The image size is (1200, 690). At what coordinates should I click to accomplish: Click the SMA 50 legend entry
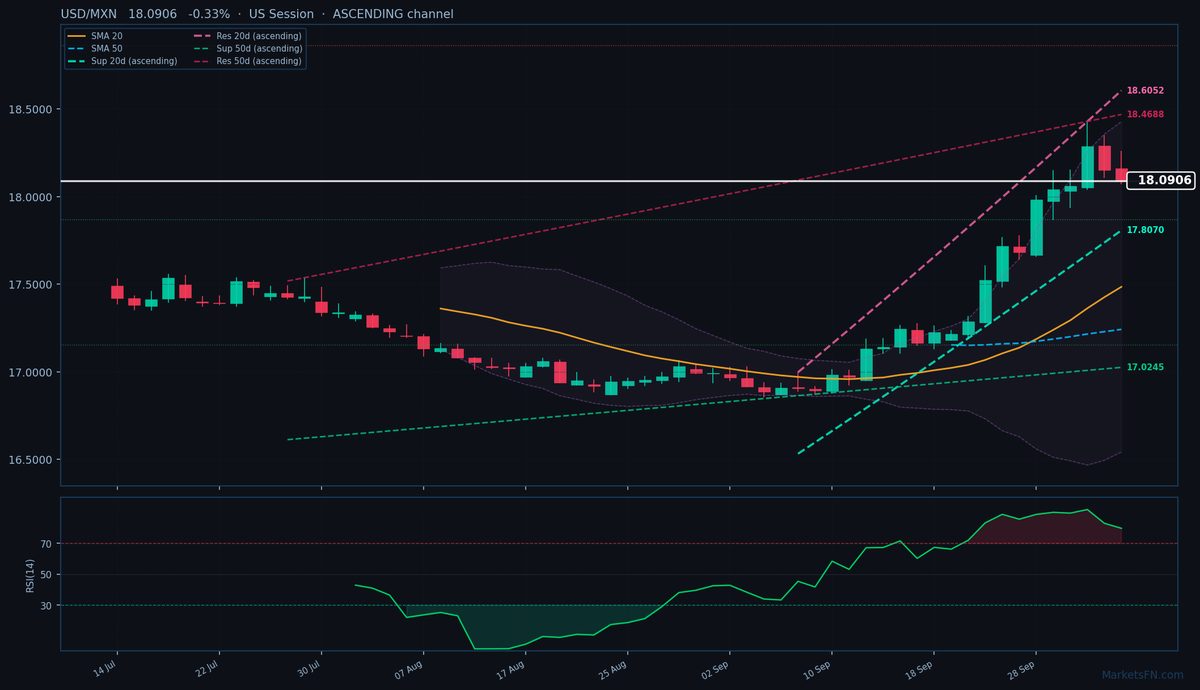coord(96,48)
